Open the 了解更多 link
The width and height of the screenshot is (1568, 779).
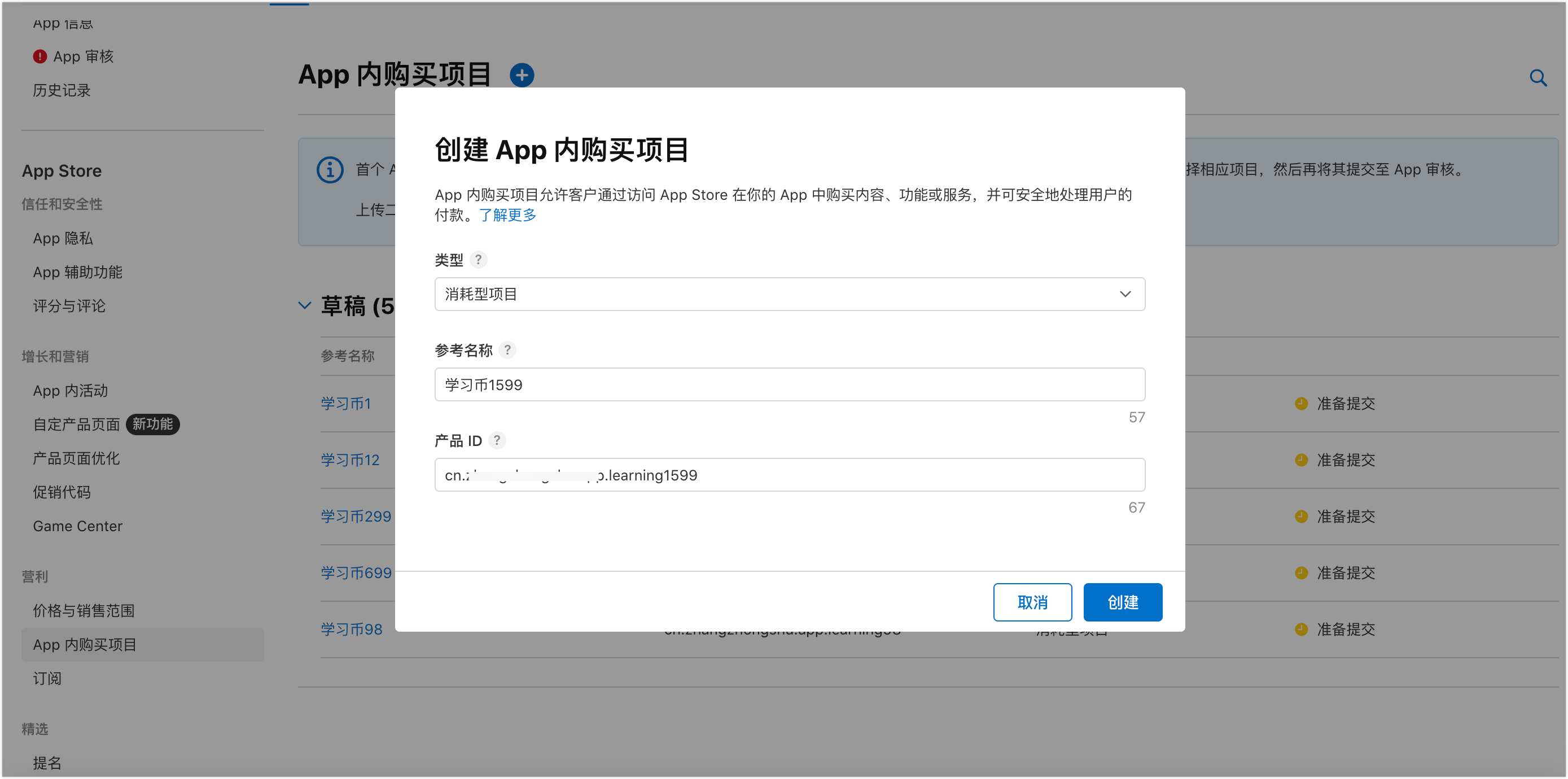point(507,215)
